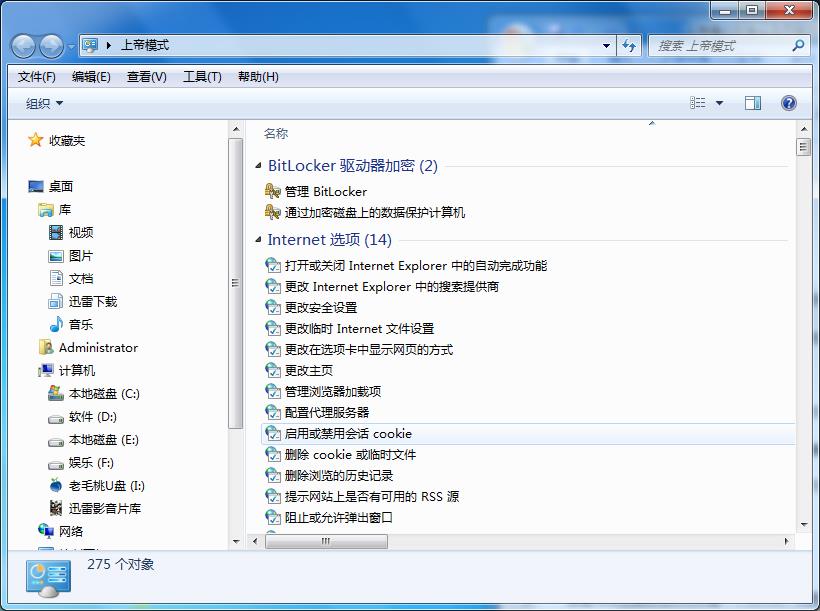Click the 图片 picture library icon

click(x=56, y=256)
